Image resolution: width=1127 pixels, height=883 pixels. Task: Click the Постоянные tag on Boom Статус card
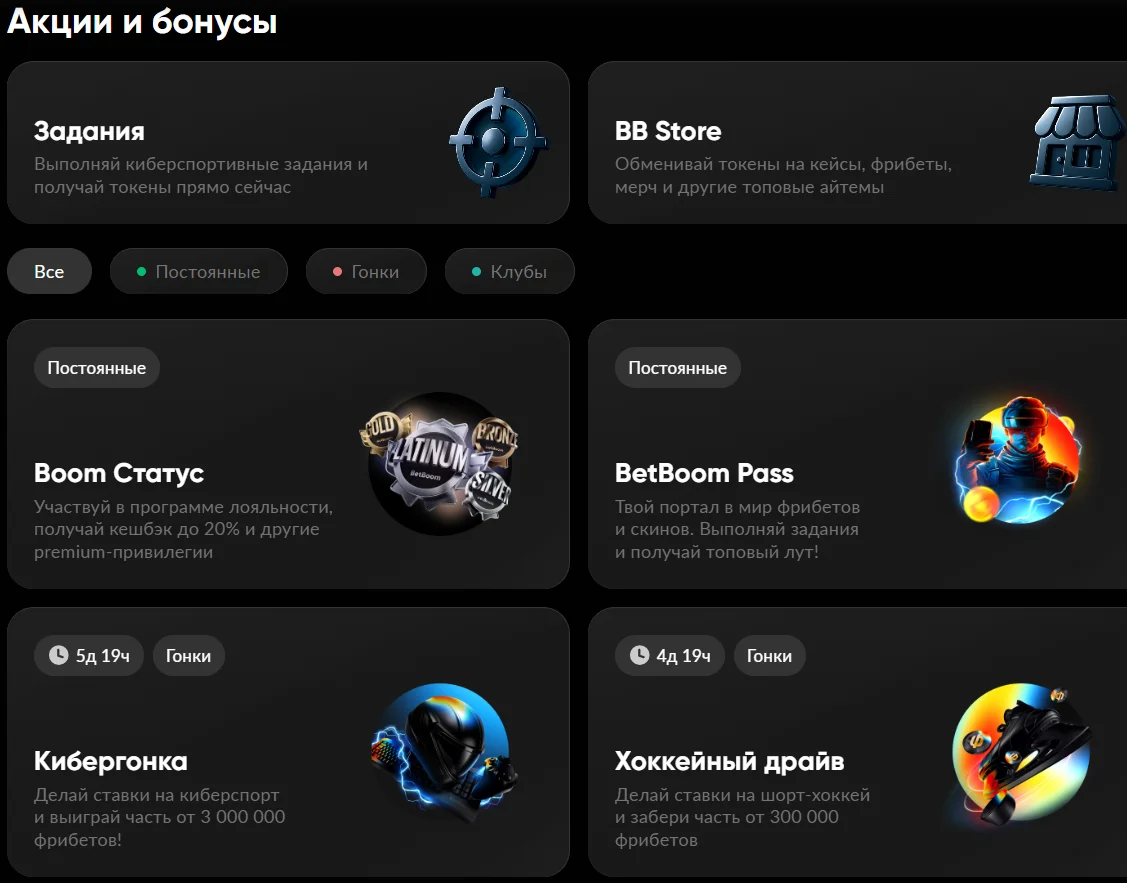(x=97, y=368)
